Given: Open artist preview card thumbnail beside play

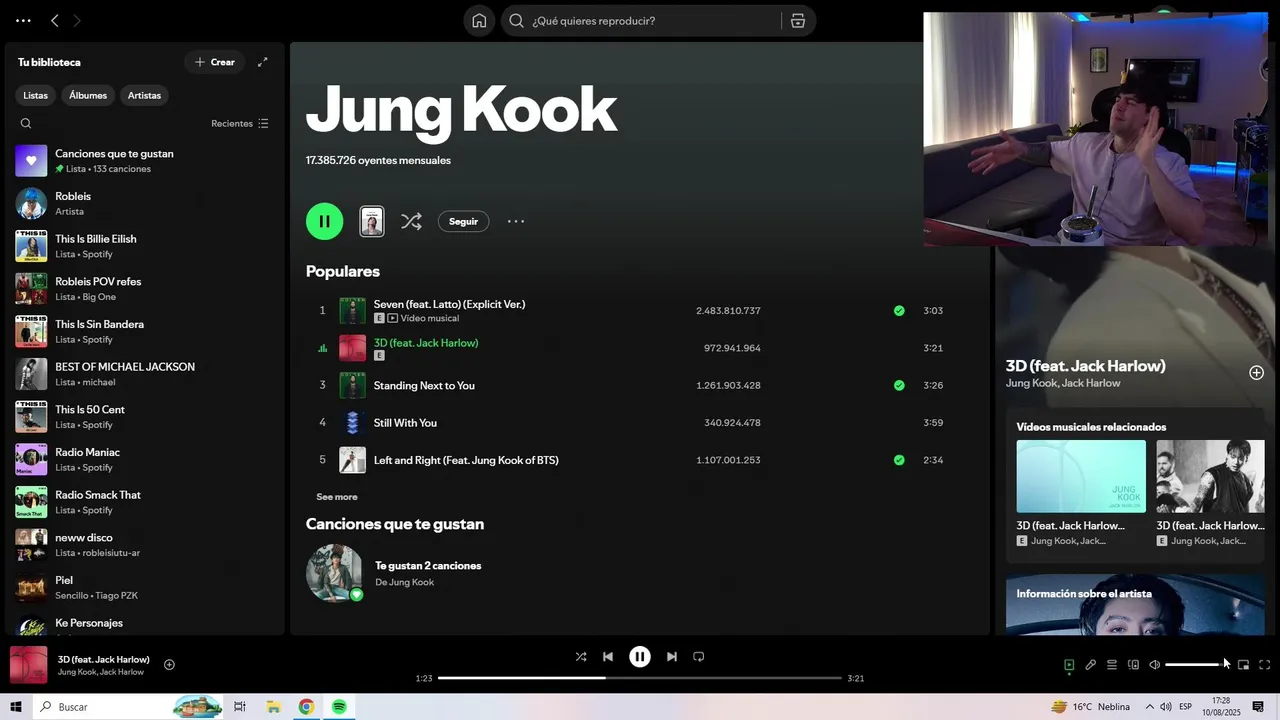Looking at the screenshot, I should click(372, 221).
